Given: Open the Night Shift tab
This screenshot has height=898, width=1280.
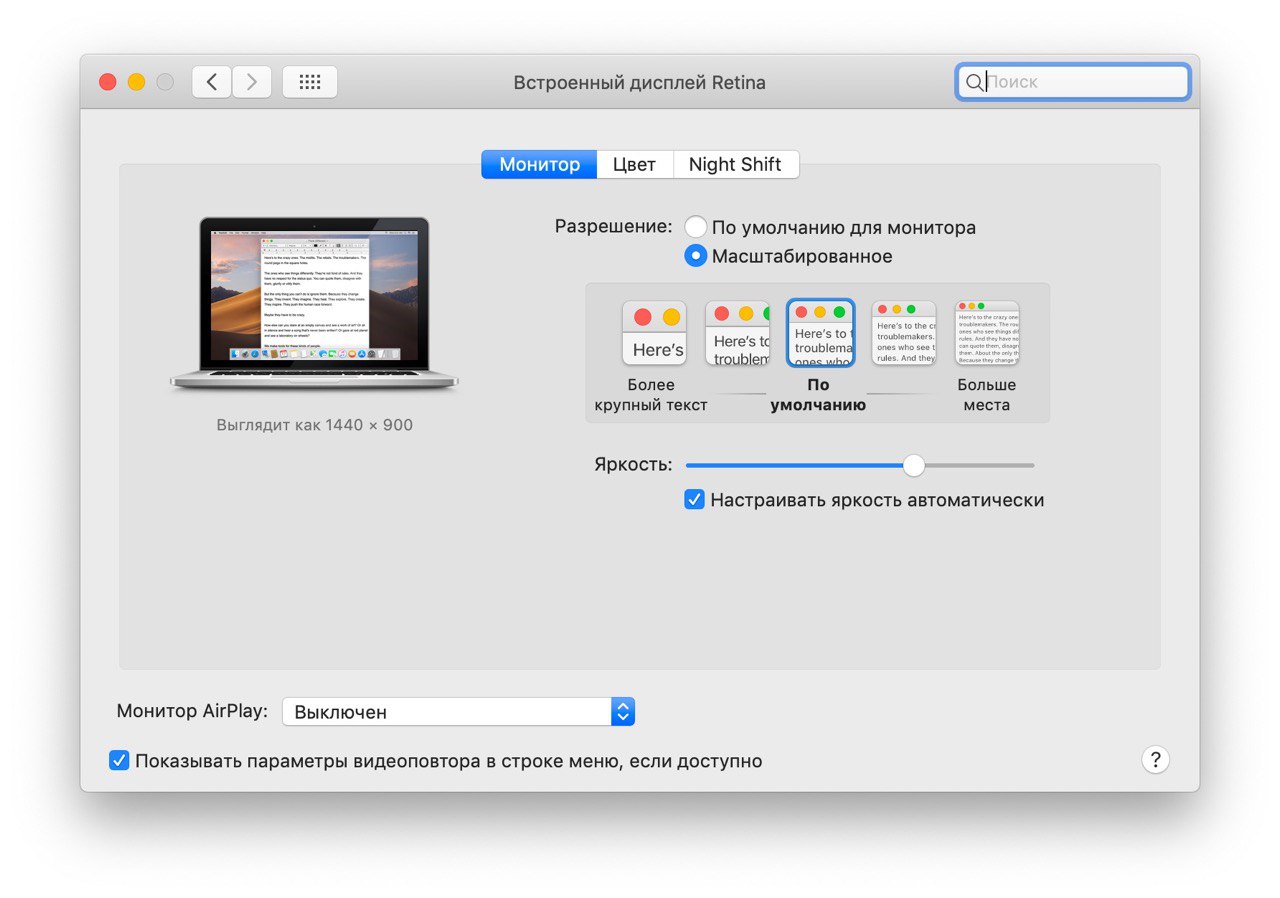Looking at the screenshot, I should coord(735,164).
